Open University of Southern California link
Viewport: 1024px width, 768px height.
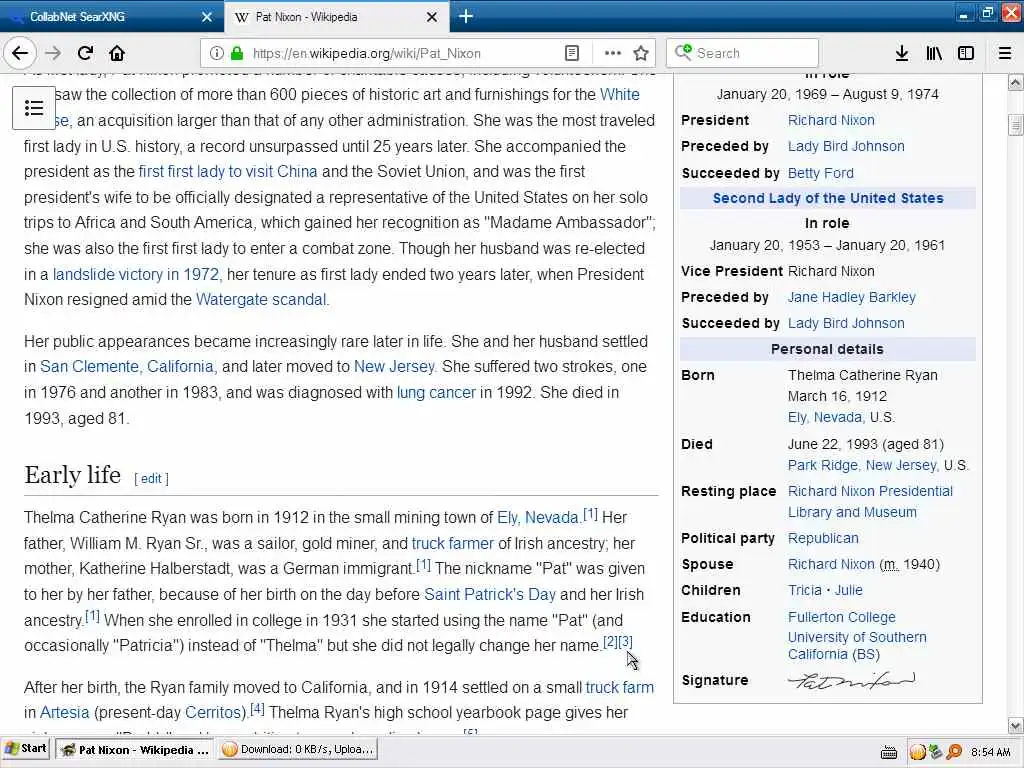click(x=857, y=645)
